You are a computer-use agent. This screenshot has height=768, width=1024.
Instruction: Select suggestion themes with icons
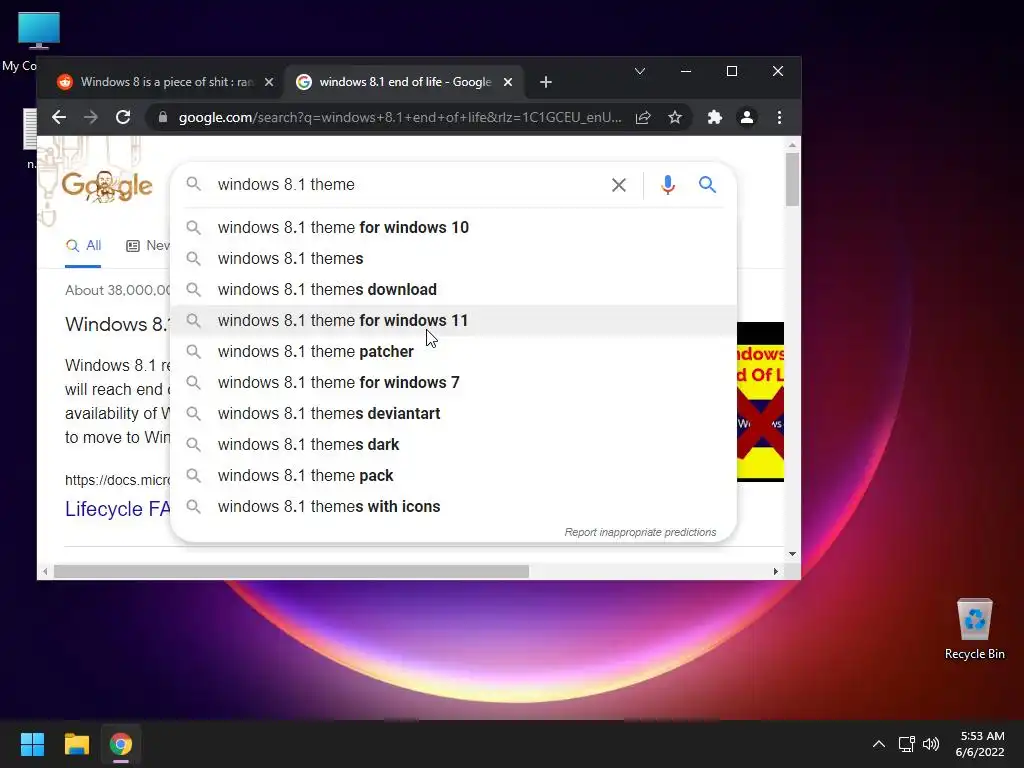(x=453, y=507)
